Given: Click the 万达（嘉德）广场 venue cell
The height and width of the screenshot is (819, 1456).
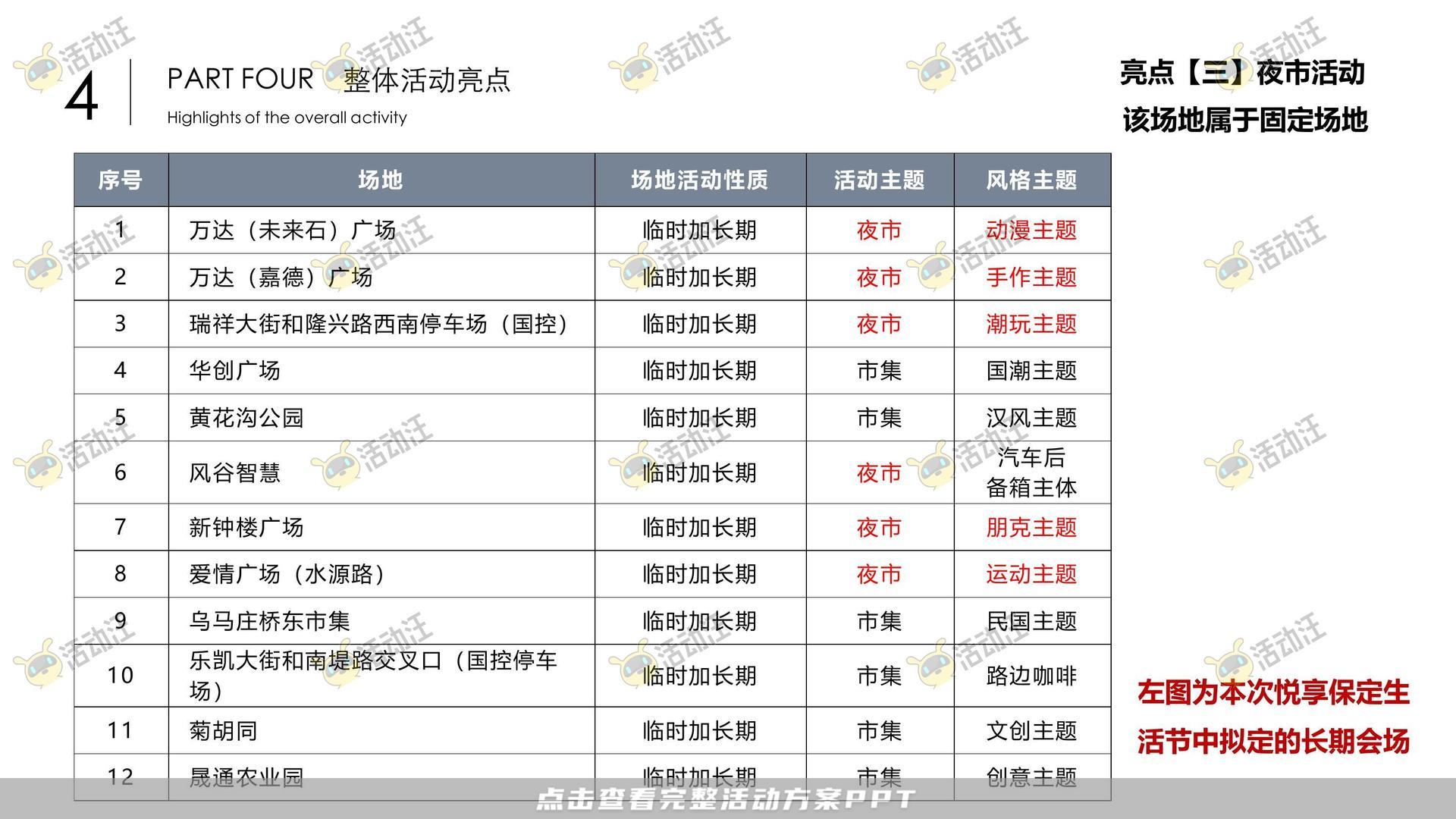Looking at the screenshot, I should point(381,277).
